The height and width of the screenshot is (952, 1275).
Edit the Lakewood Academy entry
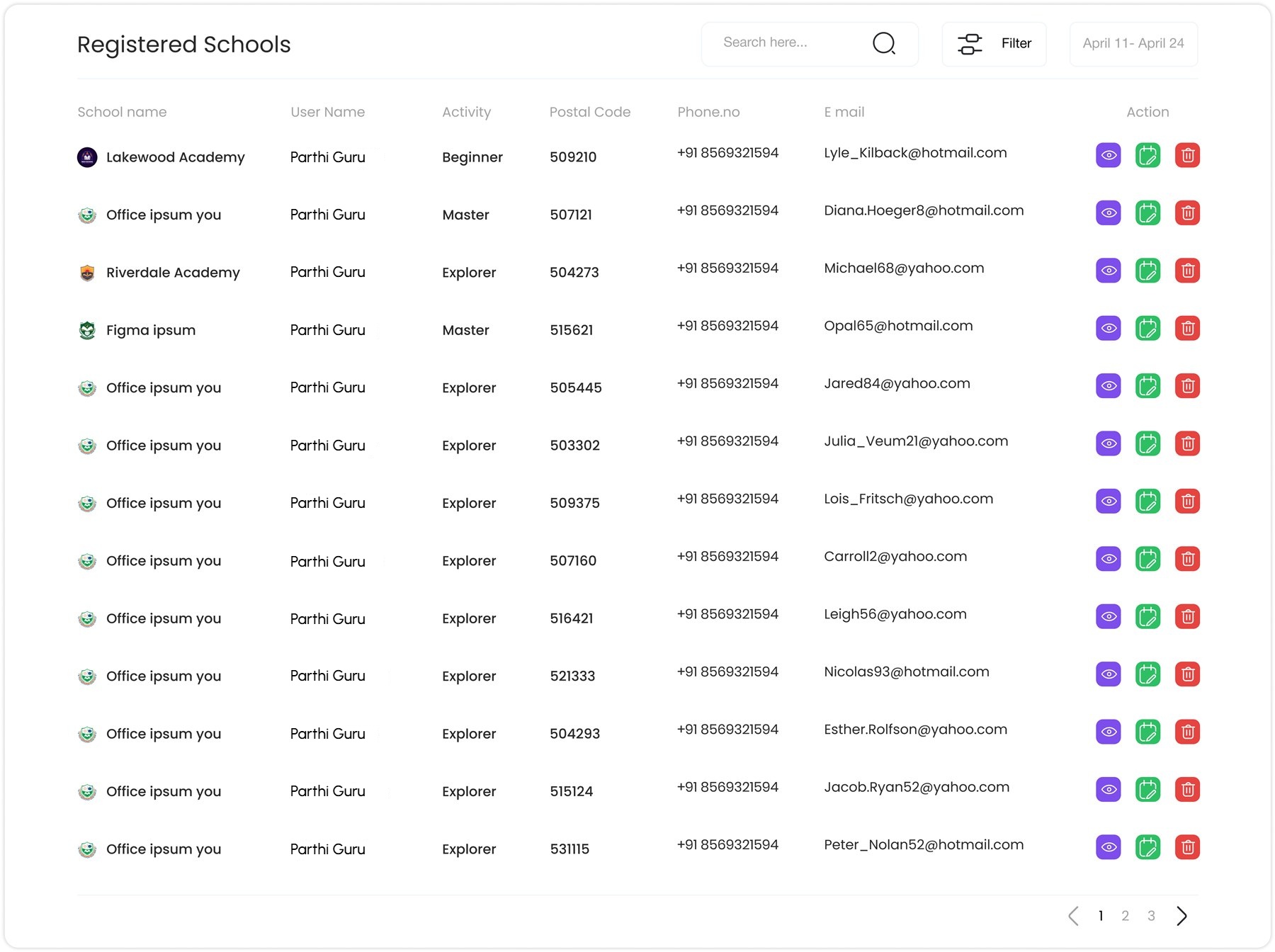click(x=1147, y=155)
